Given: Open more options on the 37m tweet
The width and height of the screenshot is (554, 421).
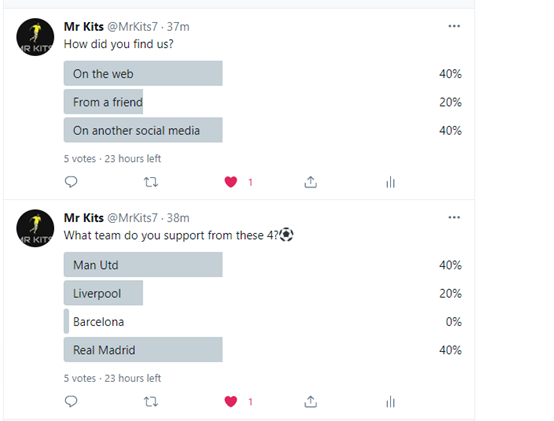Looking at the screenshot, I should click(x=454, y=26).
